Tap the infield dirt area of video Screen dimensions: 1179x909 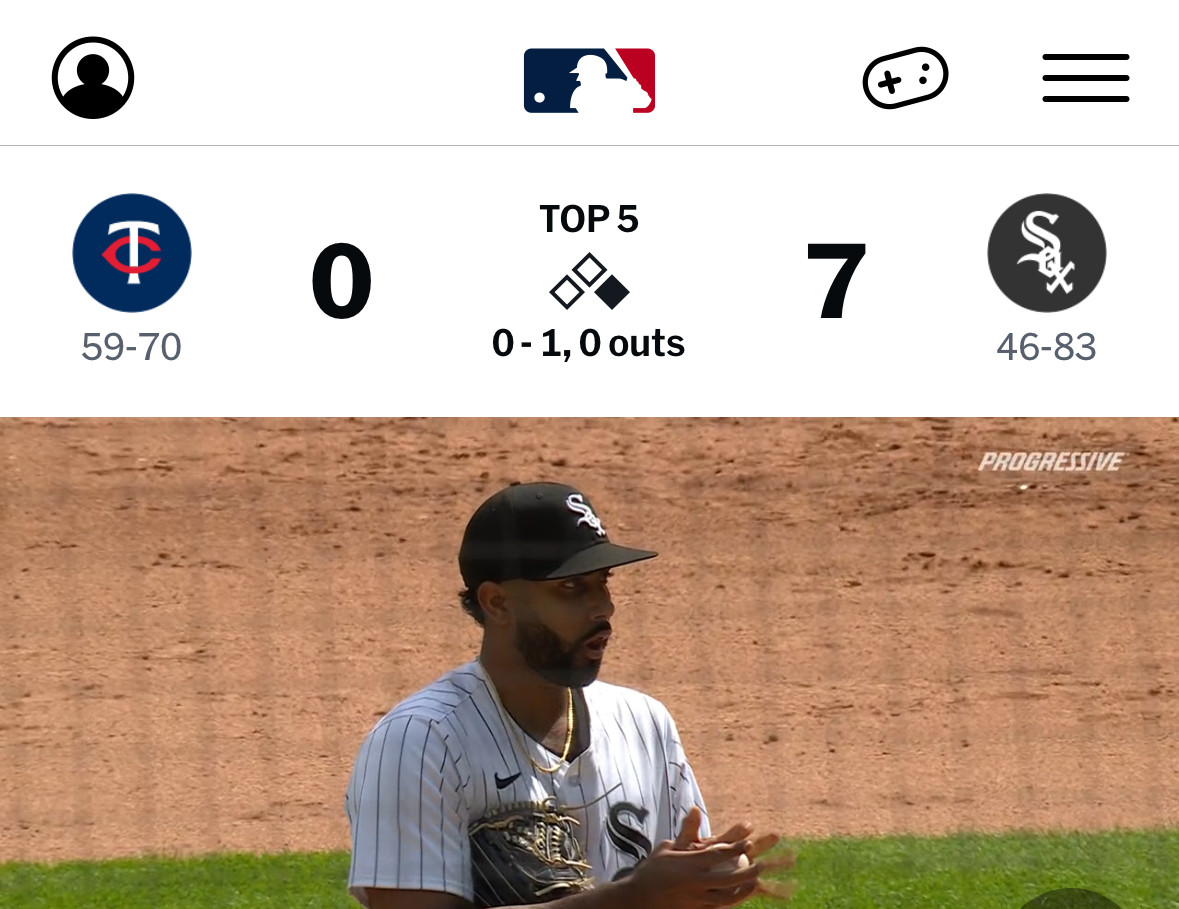(226, 601)
